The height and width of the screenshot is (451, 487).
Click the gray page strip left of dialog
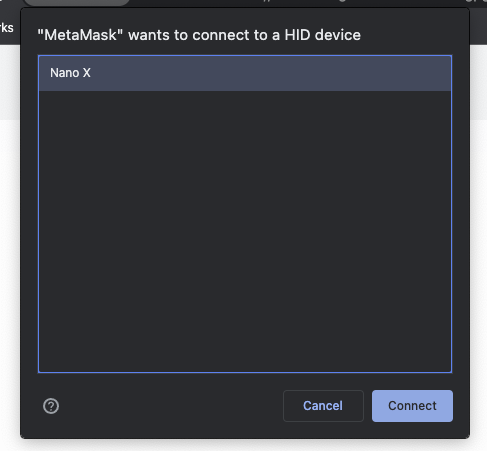pyautogui.click(x=10, y=83)
